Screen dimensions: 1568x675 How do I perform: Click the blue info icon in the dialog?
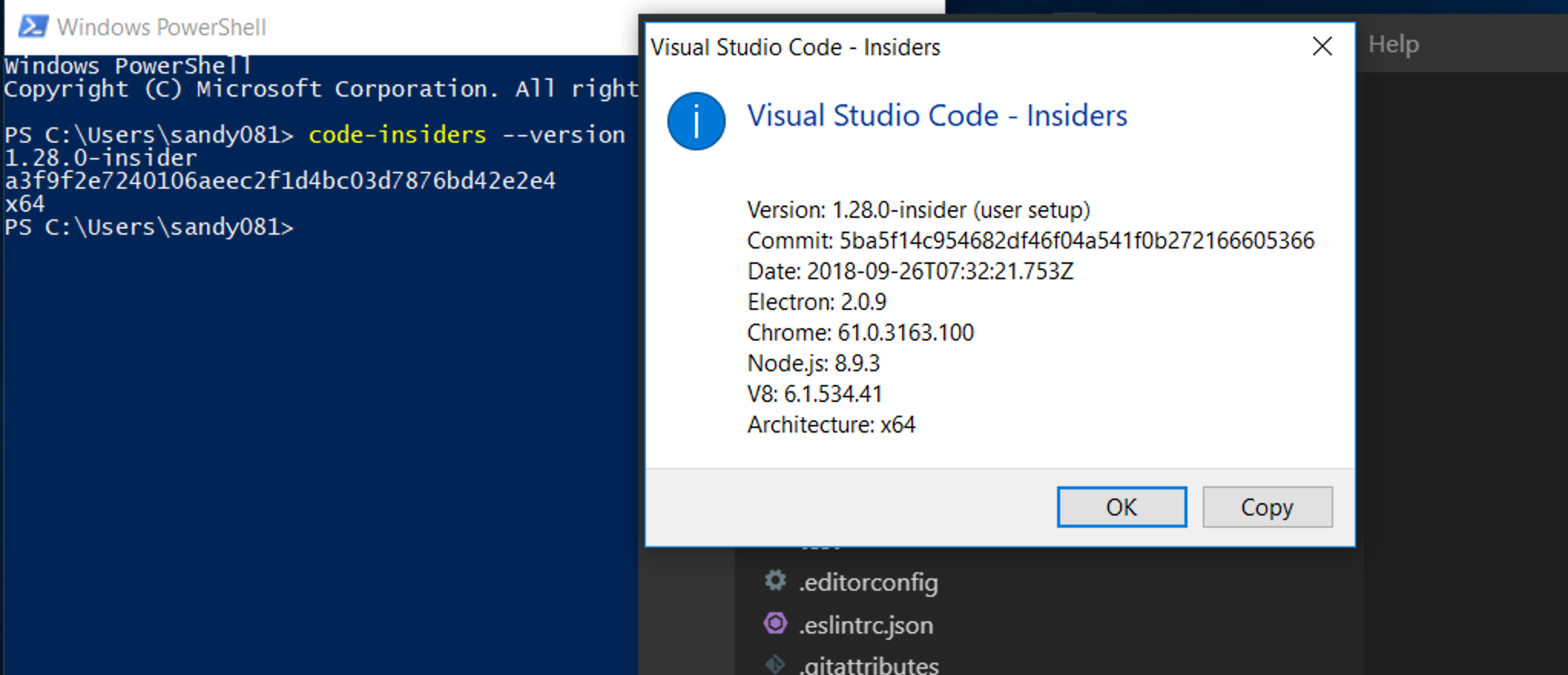click(x=696, y=121)
